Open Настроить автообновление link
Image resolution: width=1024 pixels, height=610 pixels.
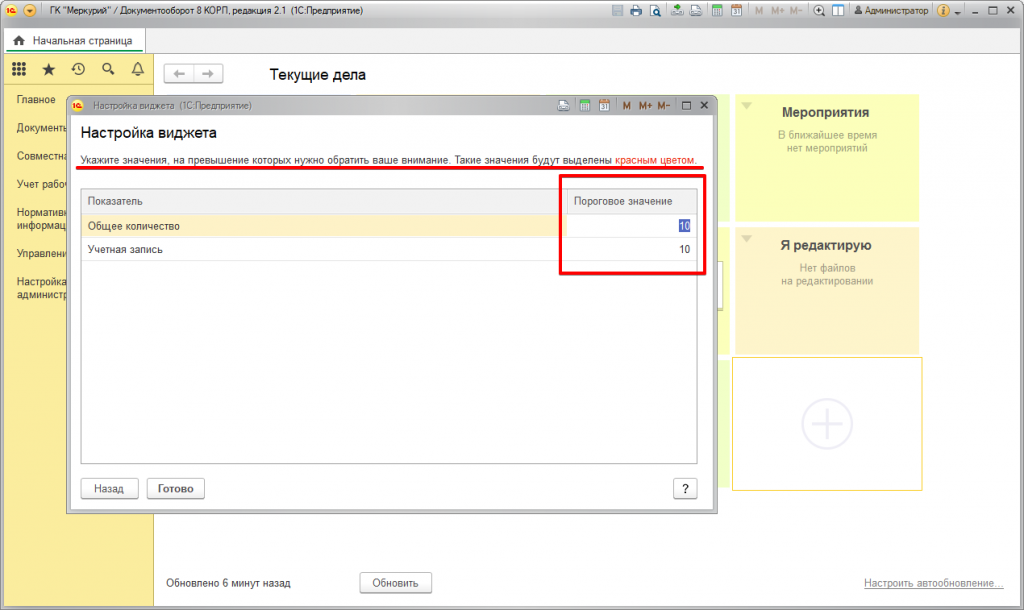933,583
